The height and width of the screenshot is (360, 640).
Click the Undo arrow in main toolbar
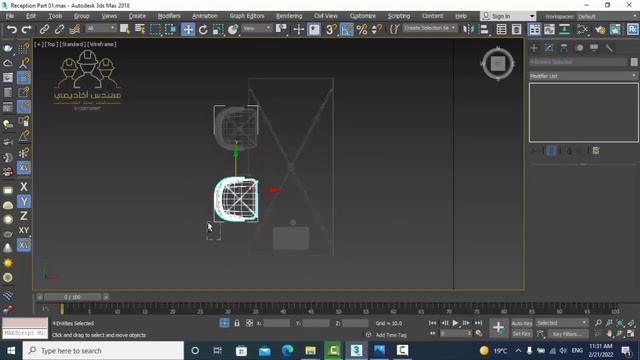point(12,29)
